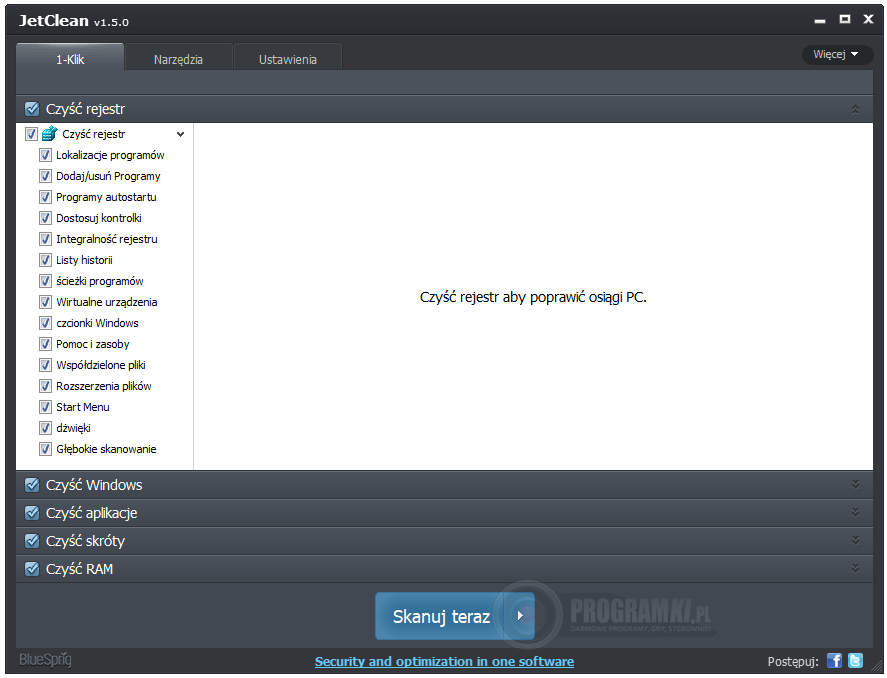Collapse the Czyść rejestr section with double chevron
The image size is (887, 678).
tap(855, 109)
